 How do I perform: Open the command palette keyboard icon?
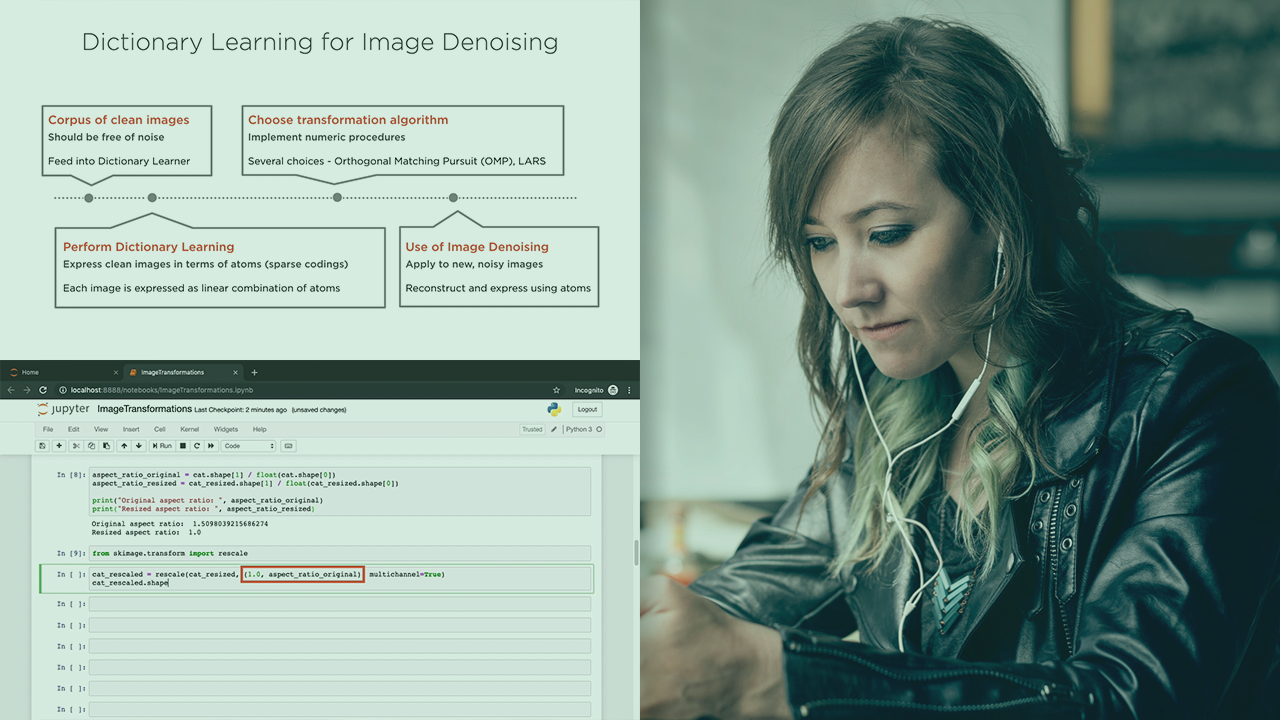289,446
